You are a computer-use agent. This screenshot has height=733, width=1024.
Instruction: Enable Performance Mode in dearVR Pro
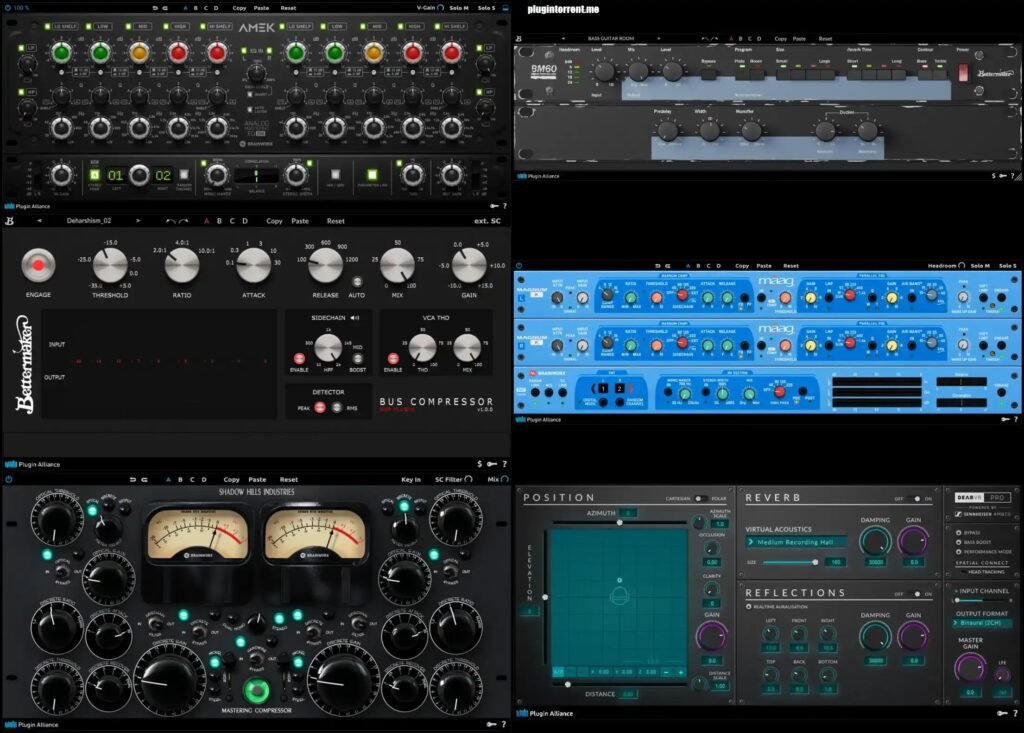click(x=959, y=551)
